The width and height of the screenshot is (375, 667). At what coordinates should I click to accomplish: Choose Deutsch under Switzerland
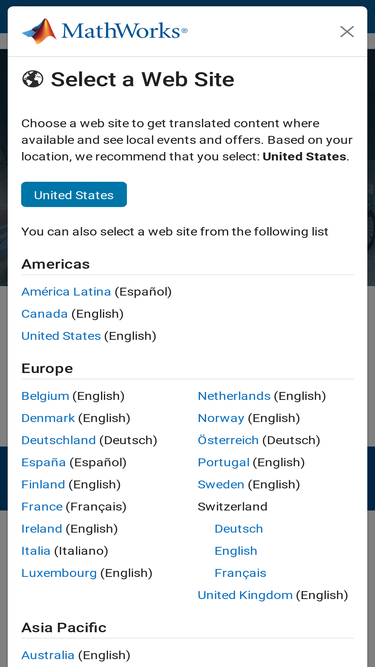pyautogui.click(x=239, y=529)
